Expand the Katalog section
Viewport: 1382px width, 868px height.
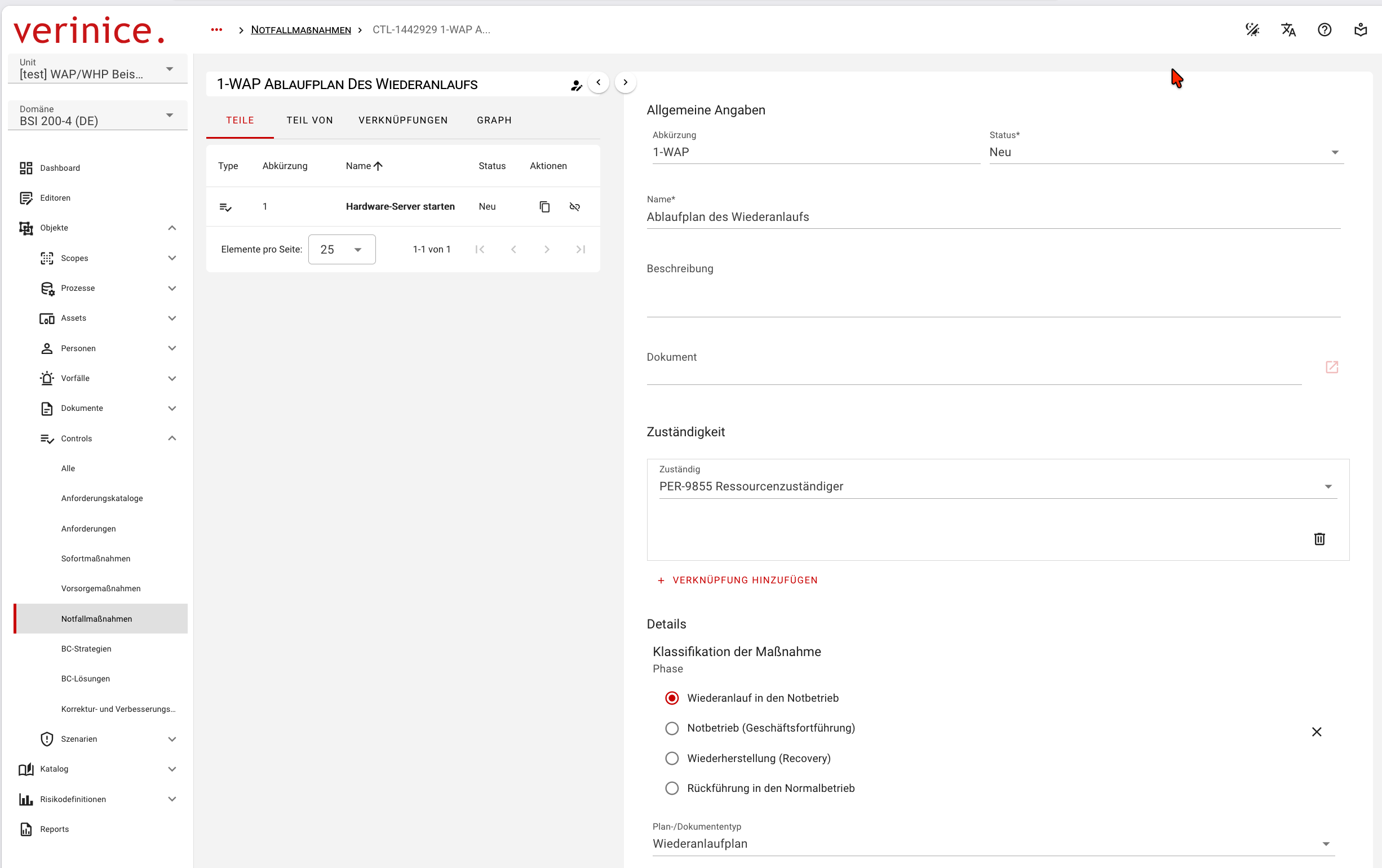[171, 769]
